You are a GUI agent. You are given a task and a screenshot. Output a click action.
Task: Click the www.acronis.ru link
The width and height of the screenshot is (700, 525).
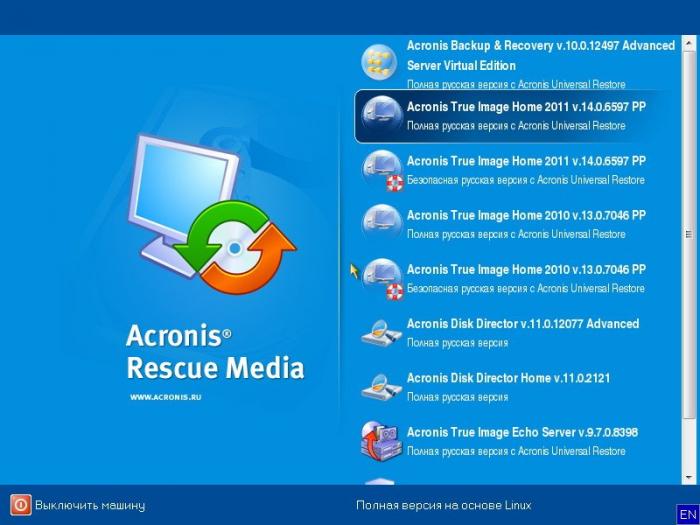pyautogui.click(x=166, y=397)
